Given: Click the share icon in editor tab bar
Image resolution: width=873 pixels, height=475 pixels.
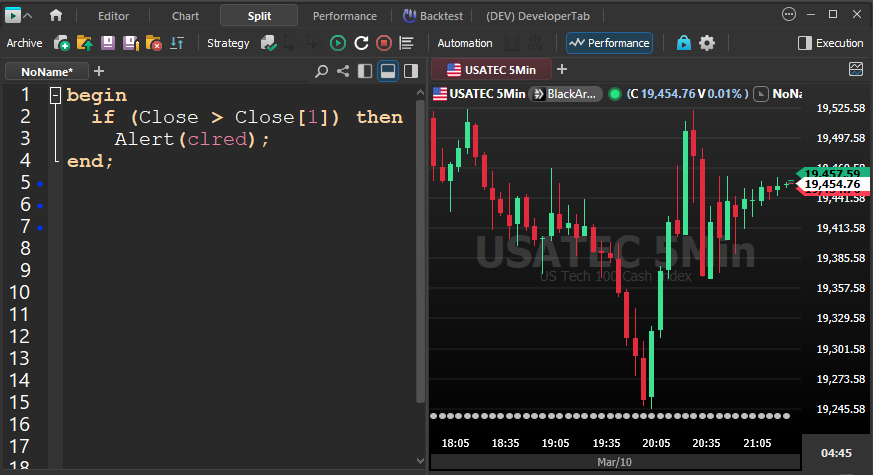Looking at the screenshot, I should click(343, 71).
